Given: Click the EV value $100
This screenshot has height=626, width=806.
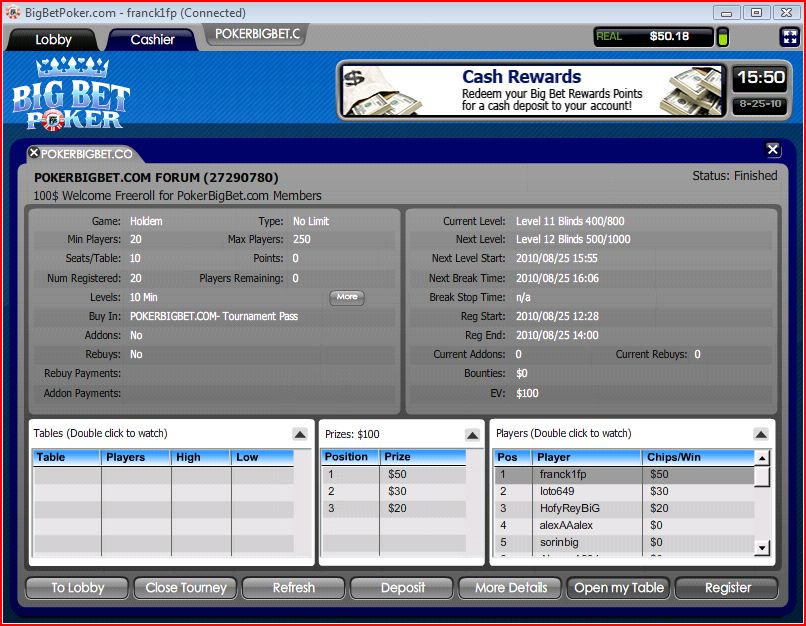Looking at the screenshot, I should (527, 394).
